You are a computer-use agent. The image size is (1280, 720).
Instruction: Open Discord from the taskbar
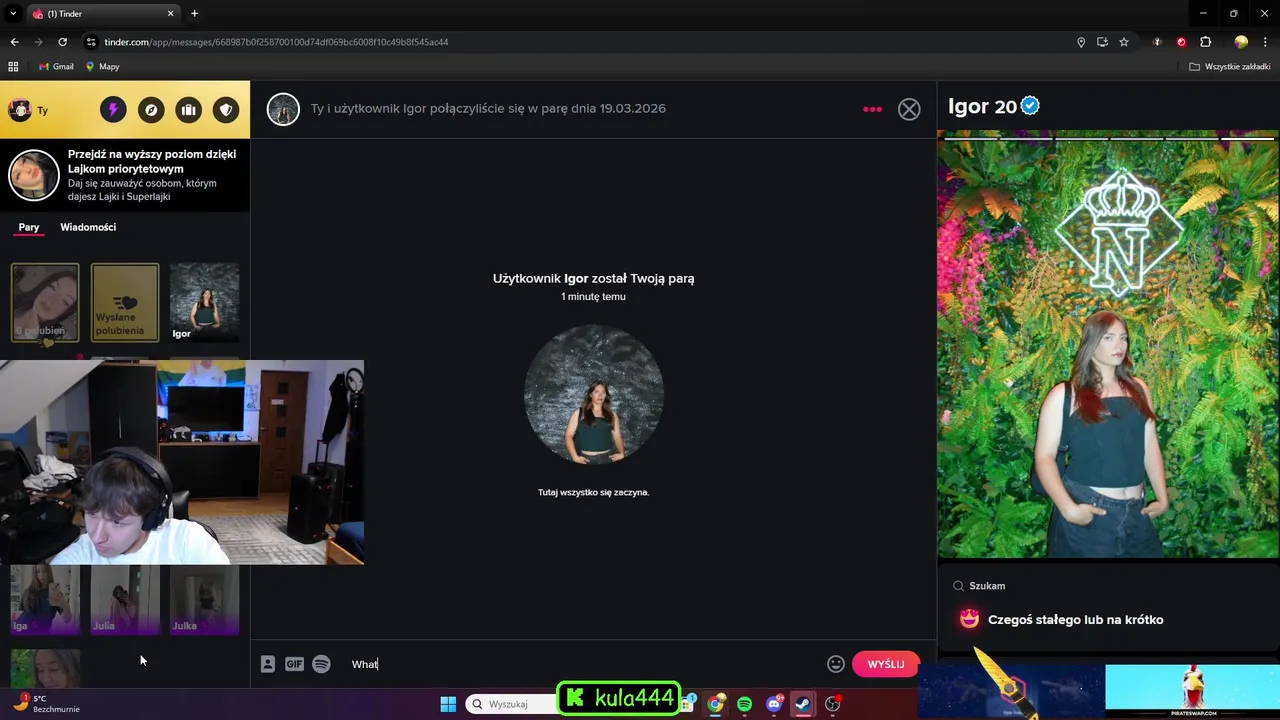click(773, 704)
